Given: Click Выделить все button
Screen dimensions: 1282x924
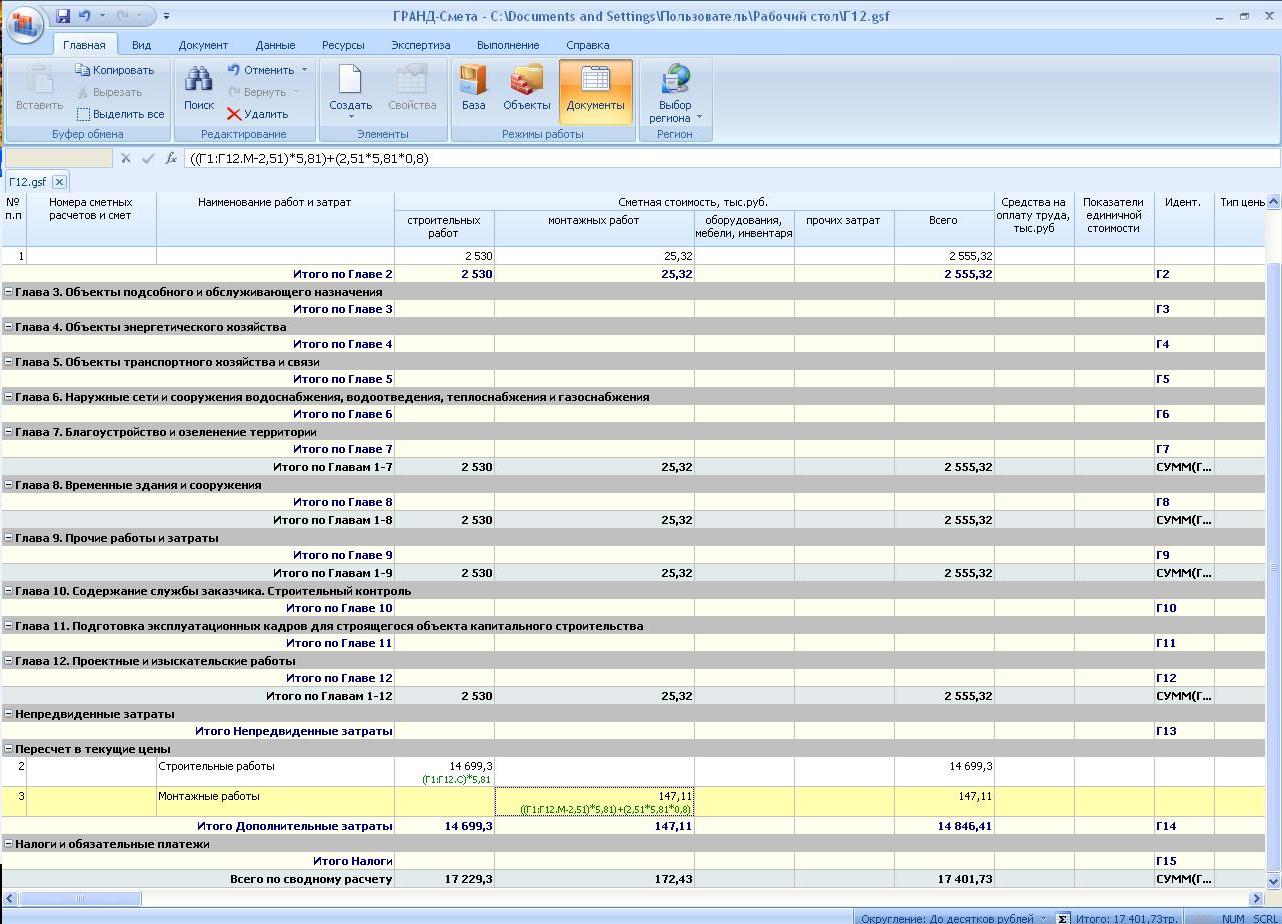Looking at the screenshot, I should 120,114.
